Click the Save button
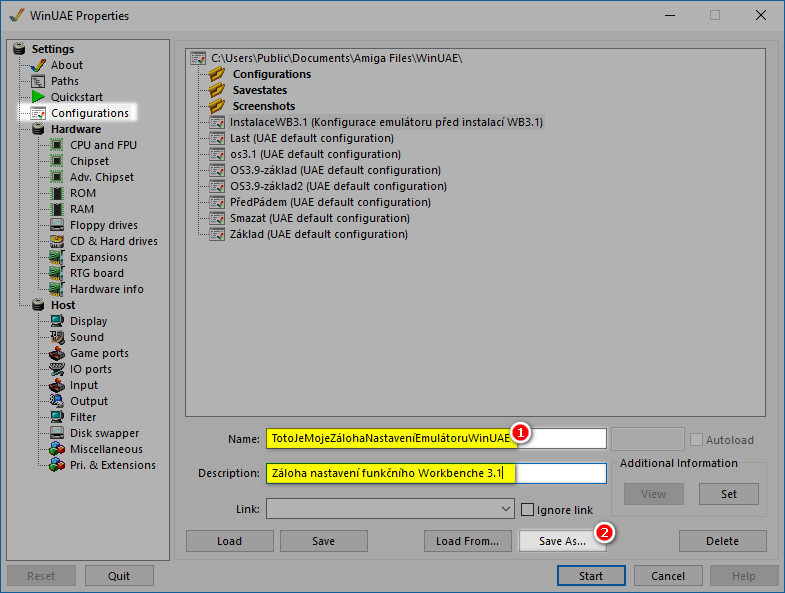The image size is (785, 593). (x=324, y=541)
